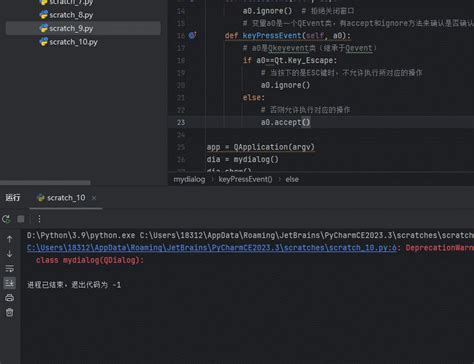Place cursor on 'a0.accept()' line 23
Image resolution: width=474 pixels, height=364 pixels.
pos(285,122)
